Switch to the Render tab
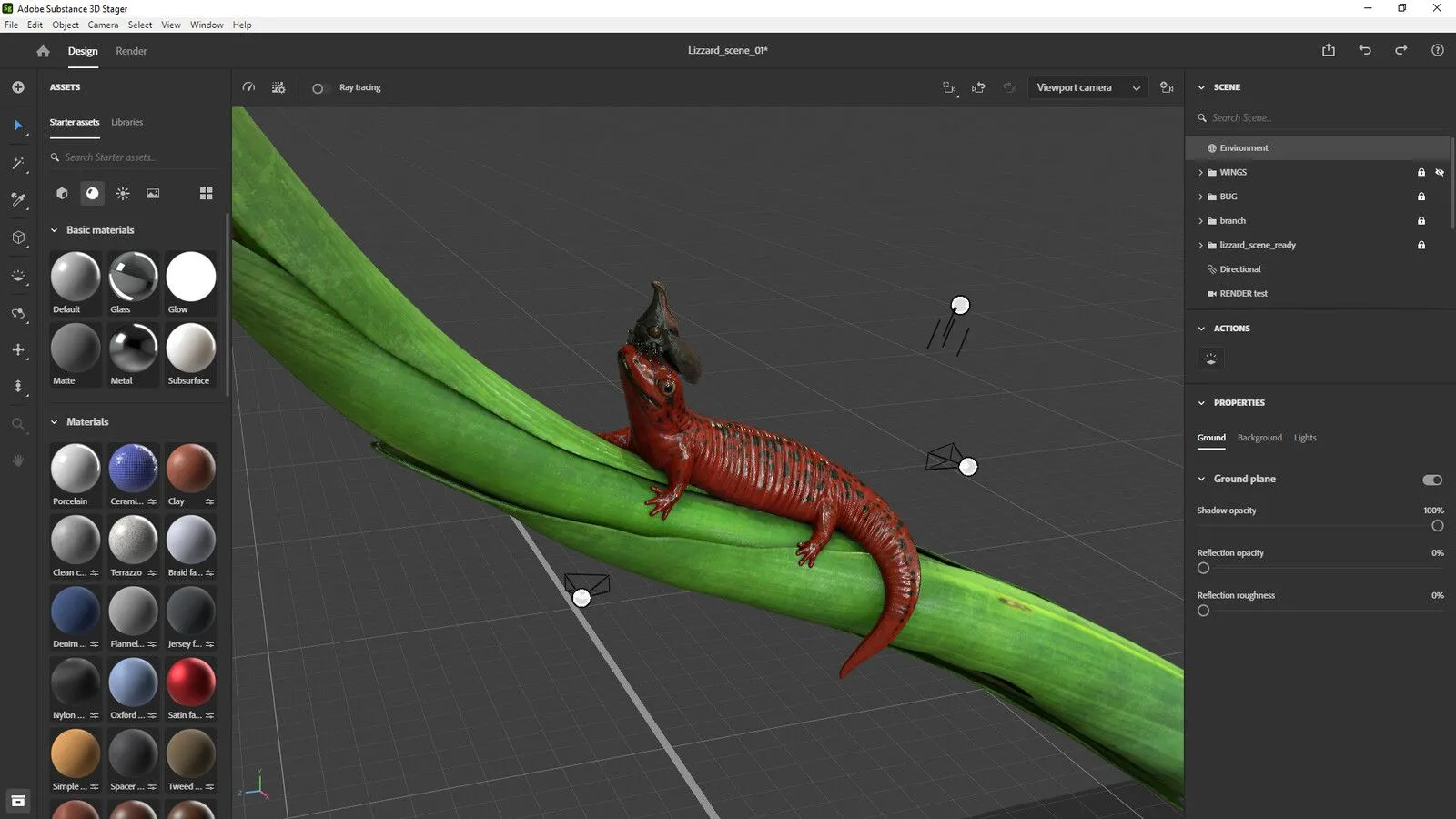Image resolution: width=1456 pixels, height=819 pixels. click(x=131, y=51)
